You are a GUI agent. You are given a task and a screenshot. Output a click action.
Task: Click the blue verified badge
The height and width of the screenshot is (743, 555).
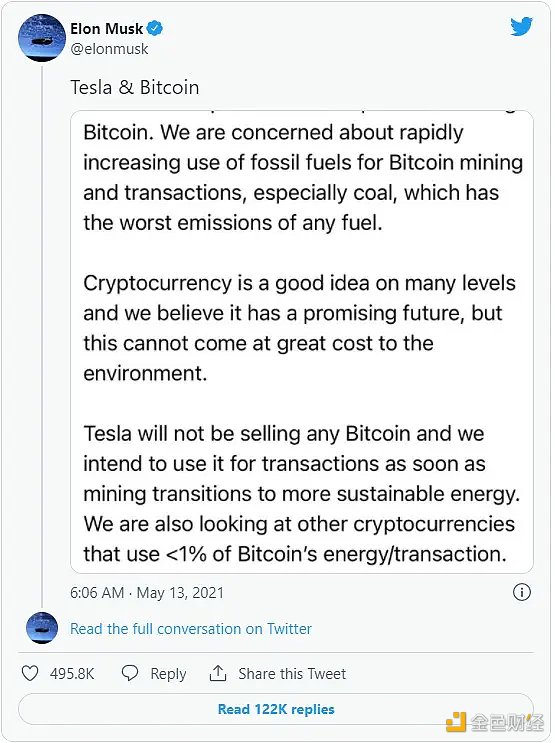(155, 28)
